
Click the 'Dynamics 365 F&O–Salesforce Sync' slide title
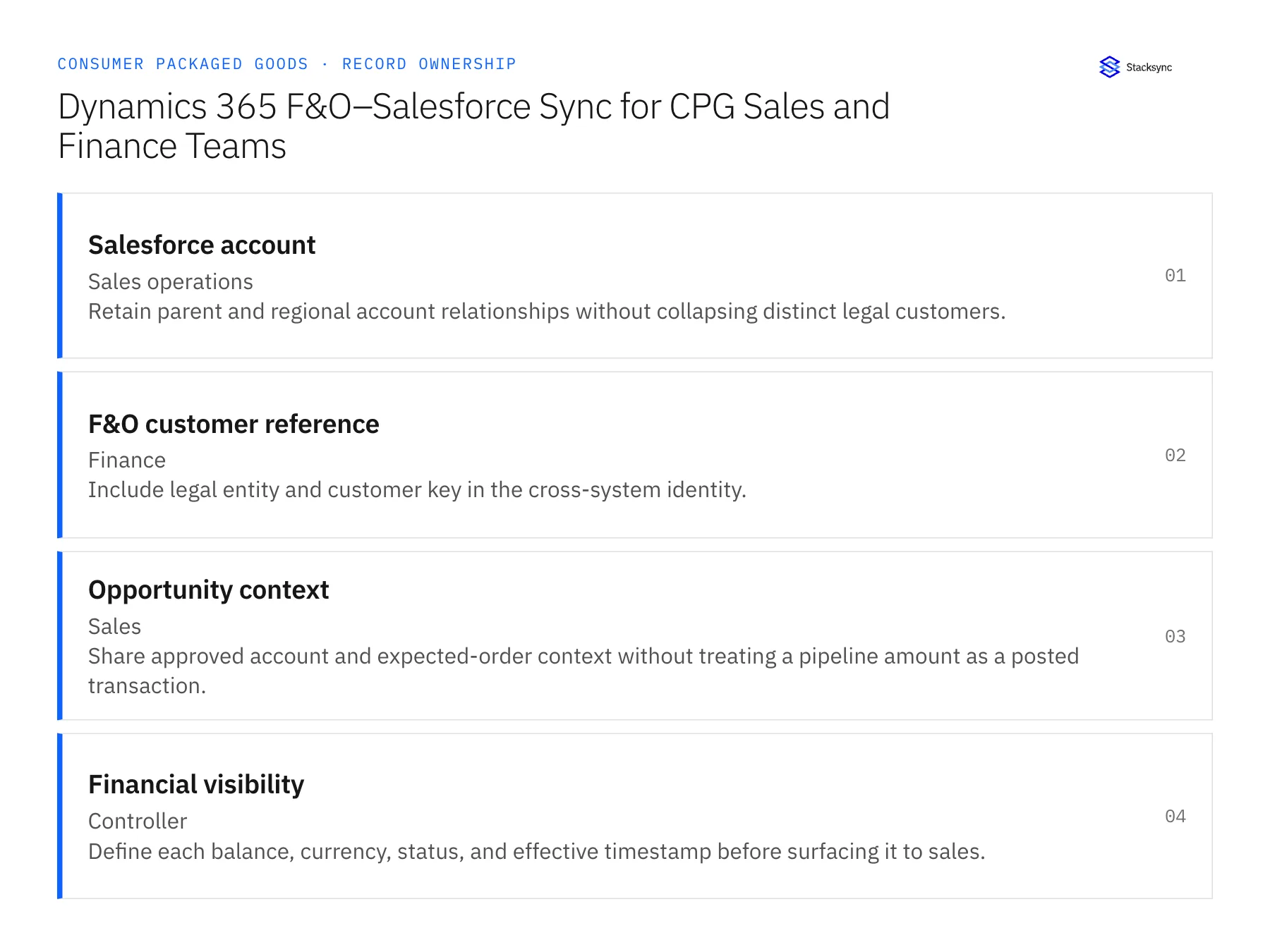[473, 126]
